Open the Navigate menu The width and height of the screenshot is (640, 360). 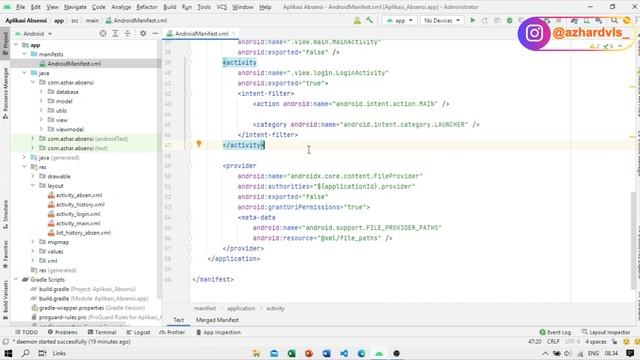click(x=75, y=7)
